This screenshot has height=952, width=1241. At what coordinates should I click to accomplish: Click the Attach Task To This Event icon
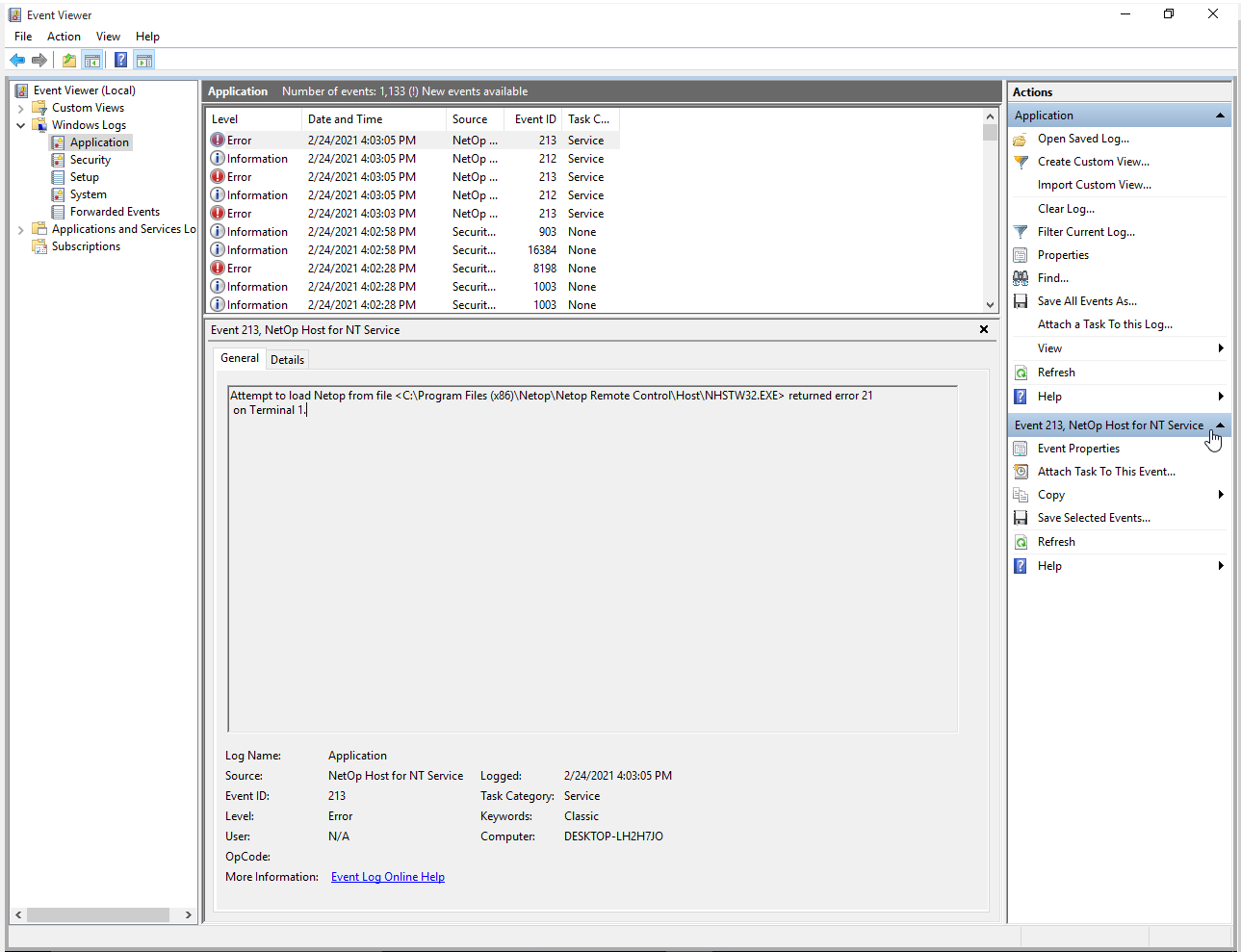click(1021, 472)
